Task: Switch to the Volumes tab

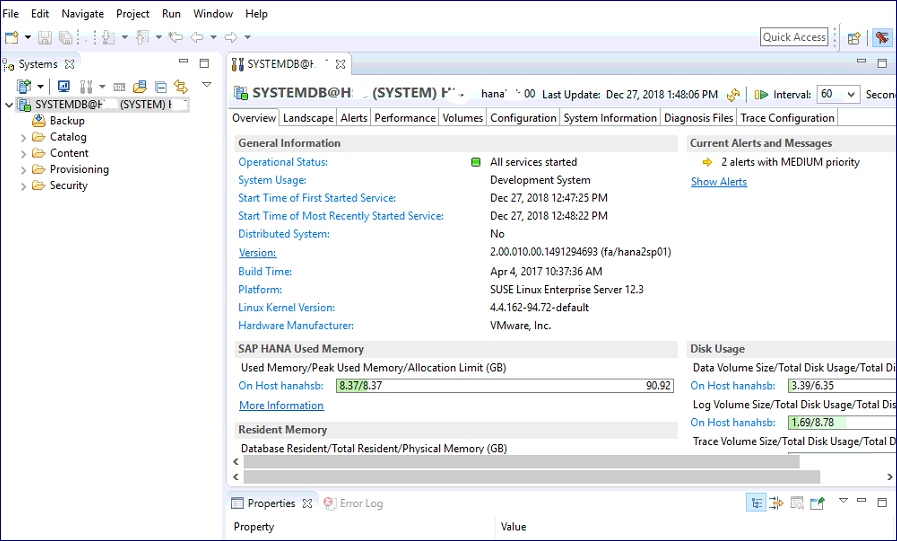Action: pos(462,118)
